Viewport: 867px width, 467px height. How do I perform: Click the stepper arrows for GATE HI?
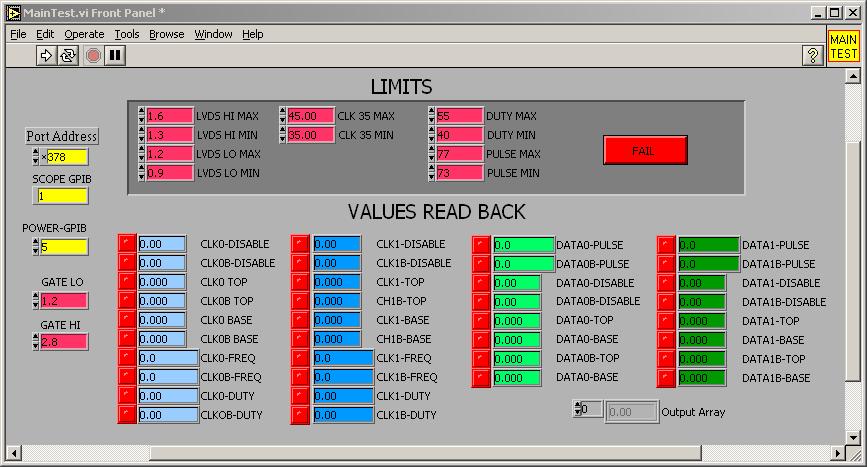[36, 342]
